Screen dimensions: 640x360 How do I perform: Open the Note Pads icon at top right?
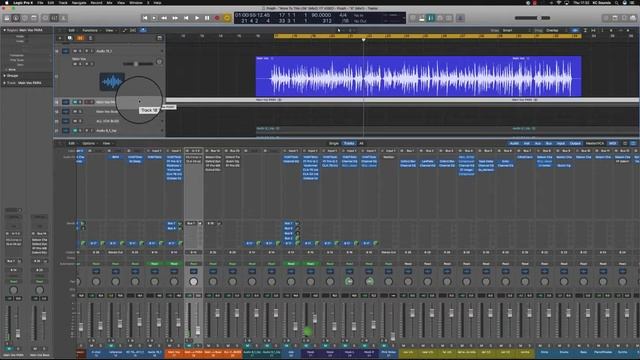(x=615, y=18)
